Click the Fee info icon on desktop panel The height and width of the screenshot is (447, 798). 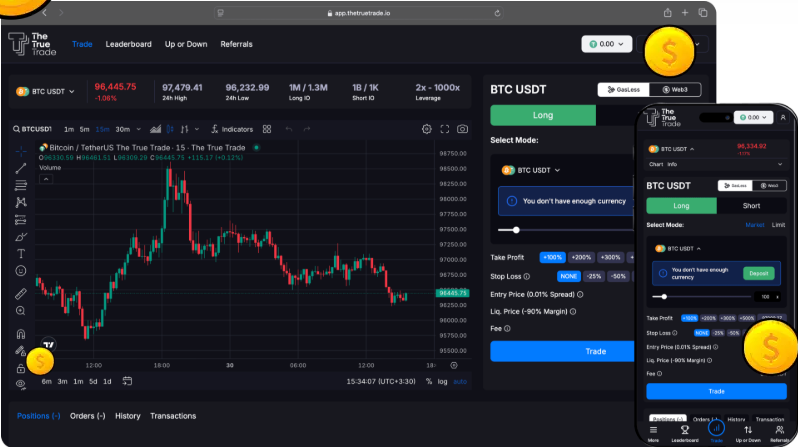(507, 329)
